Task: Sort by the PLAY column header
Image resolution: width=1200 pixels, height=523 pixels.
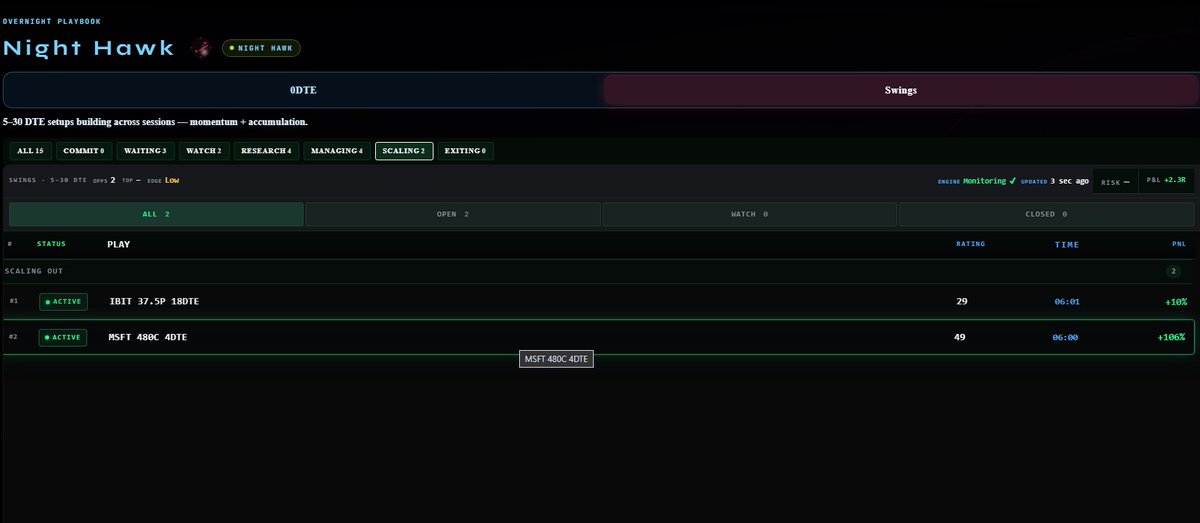Action: pyautogui.click(x=118, y=244)
